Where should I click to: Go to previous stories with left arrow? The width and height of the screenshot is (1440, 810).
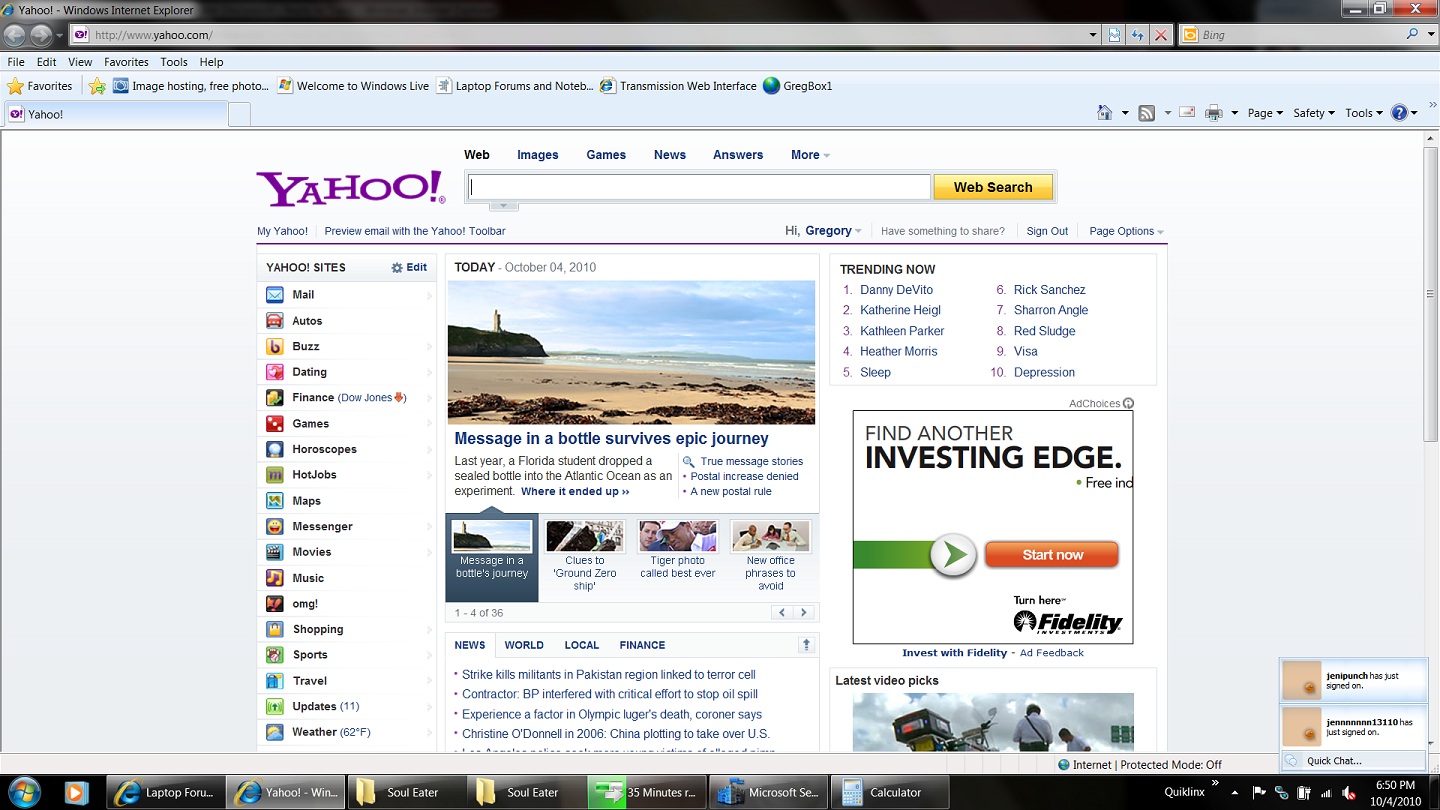tap(783, 613)
